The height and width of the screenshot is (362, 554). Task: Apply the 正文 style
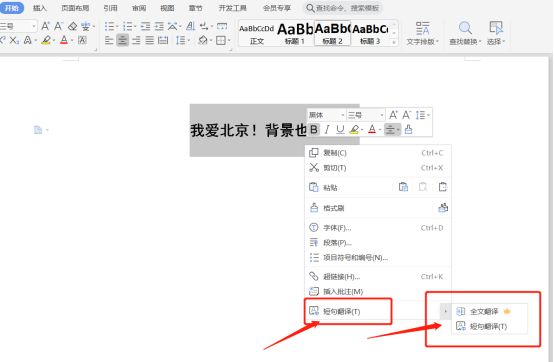[x=257, y=34]
